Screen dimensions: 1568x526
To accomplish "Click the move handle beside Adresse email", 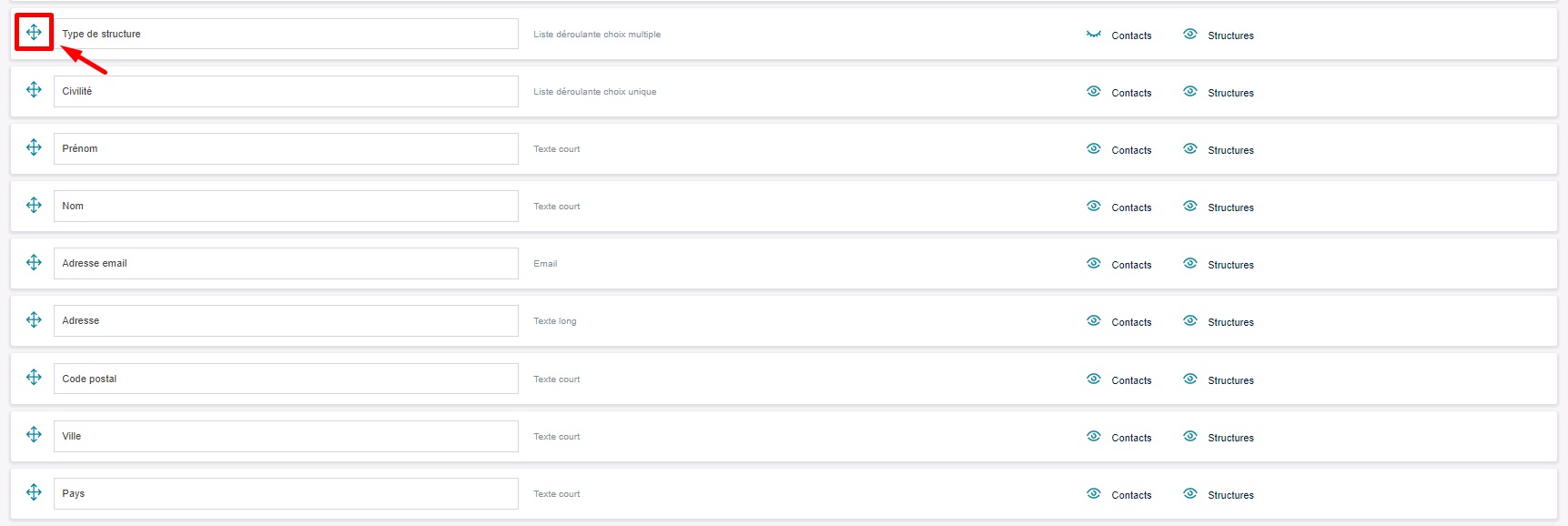I will click(x=34, y=262).
